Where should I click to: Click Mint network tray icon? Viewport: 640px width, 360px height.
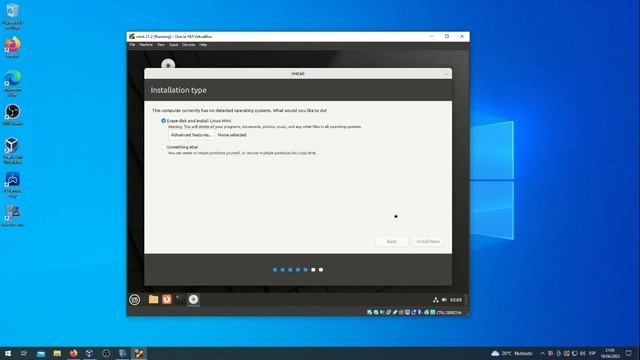436,300
